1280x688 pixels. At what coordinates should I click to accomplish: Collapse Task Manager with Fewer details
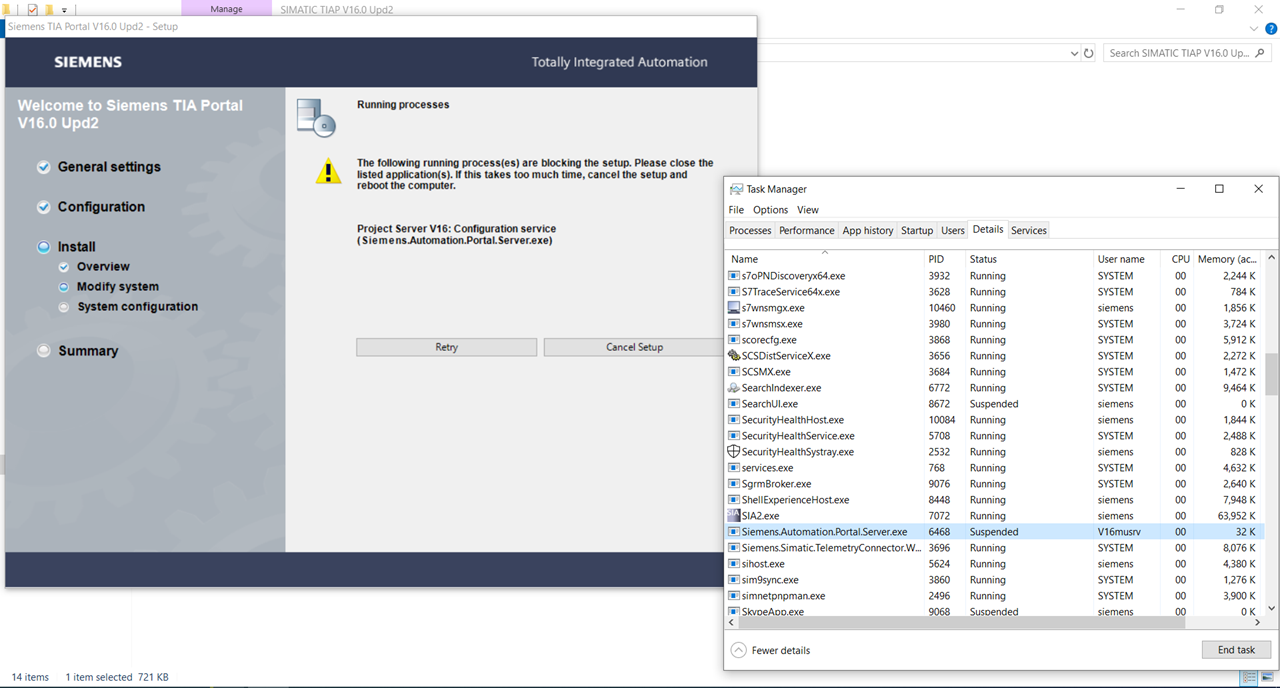point(770,650)
